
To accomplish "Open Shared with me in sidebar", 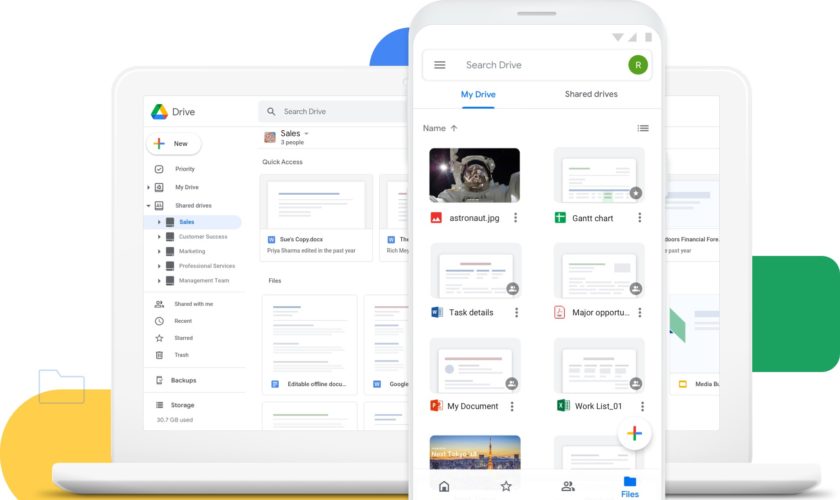I will pos(193,304).
